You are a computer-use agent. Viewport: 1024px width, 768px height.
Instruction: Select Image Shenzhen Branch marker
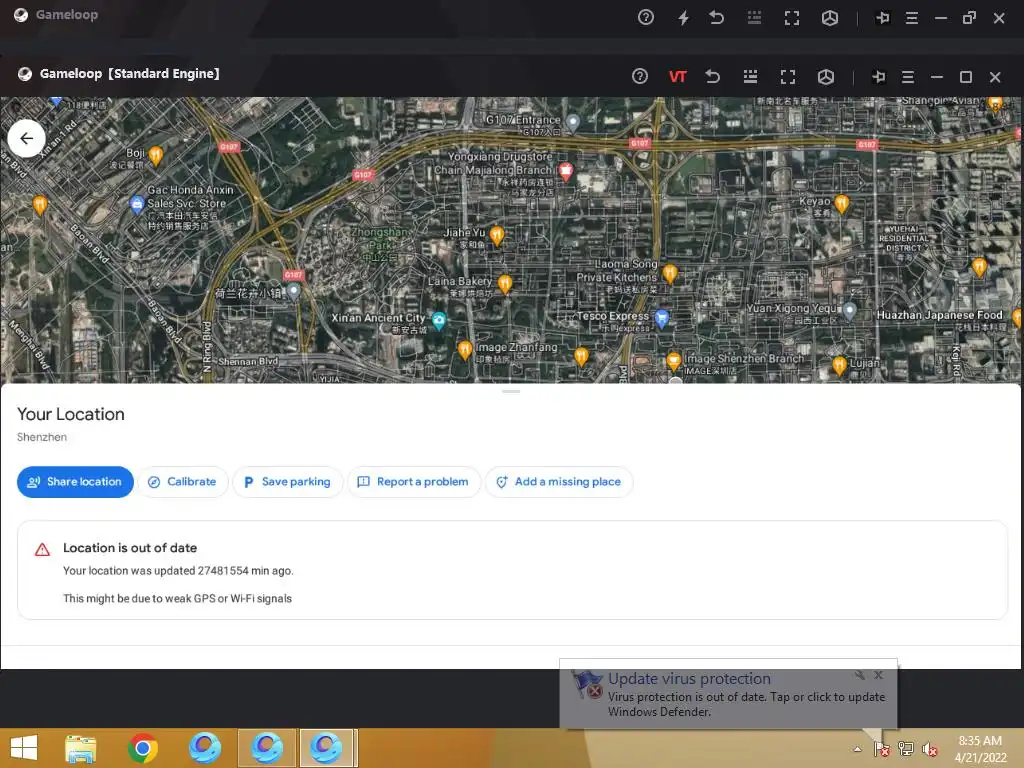click(x=674, y=361)
